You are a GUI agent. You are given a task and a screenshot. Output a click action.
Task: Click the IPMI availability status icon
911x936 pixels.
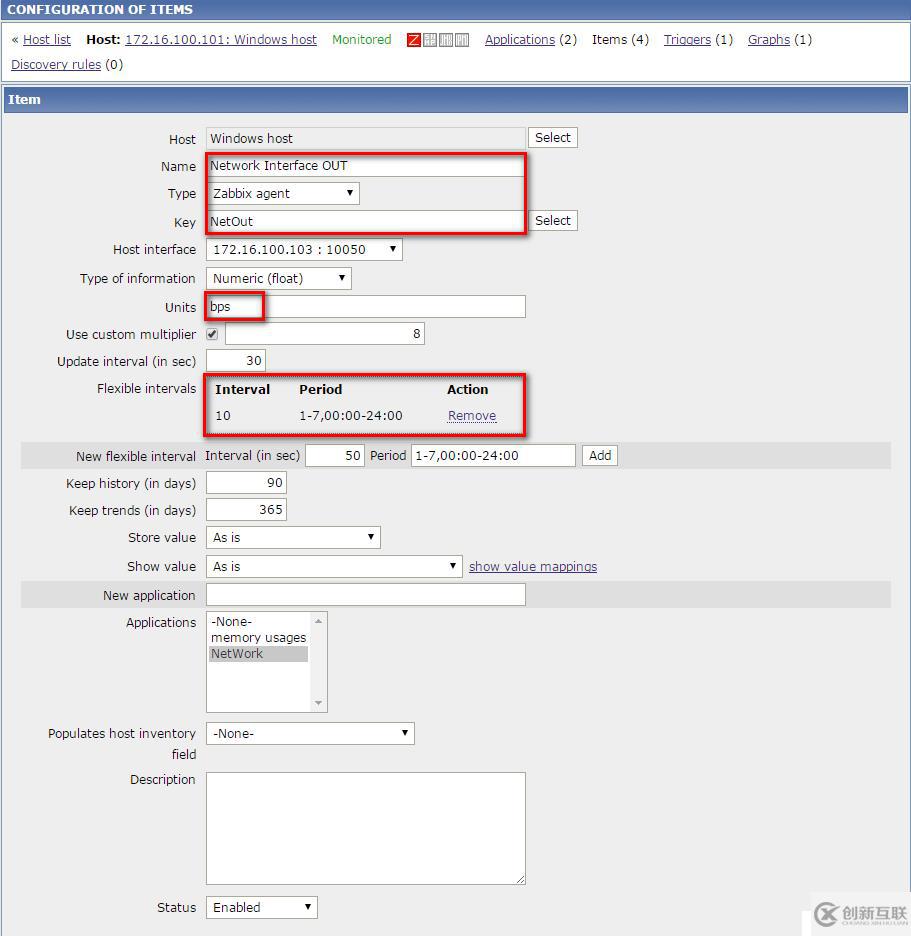click(x=462, y=39)
